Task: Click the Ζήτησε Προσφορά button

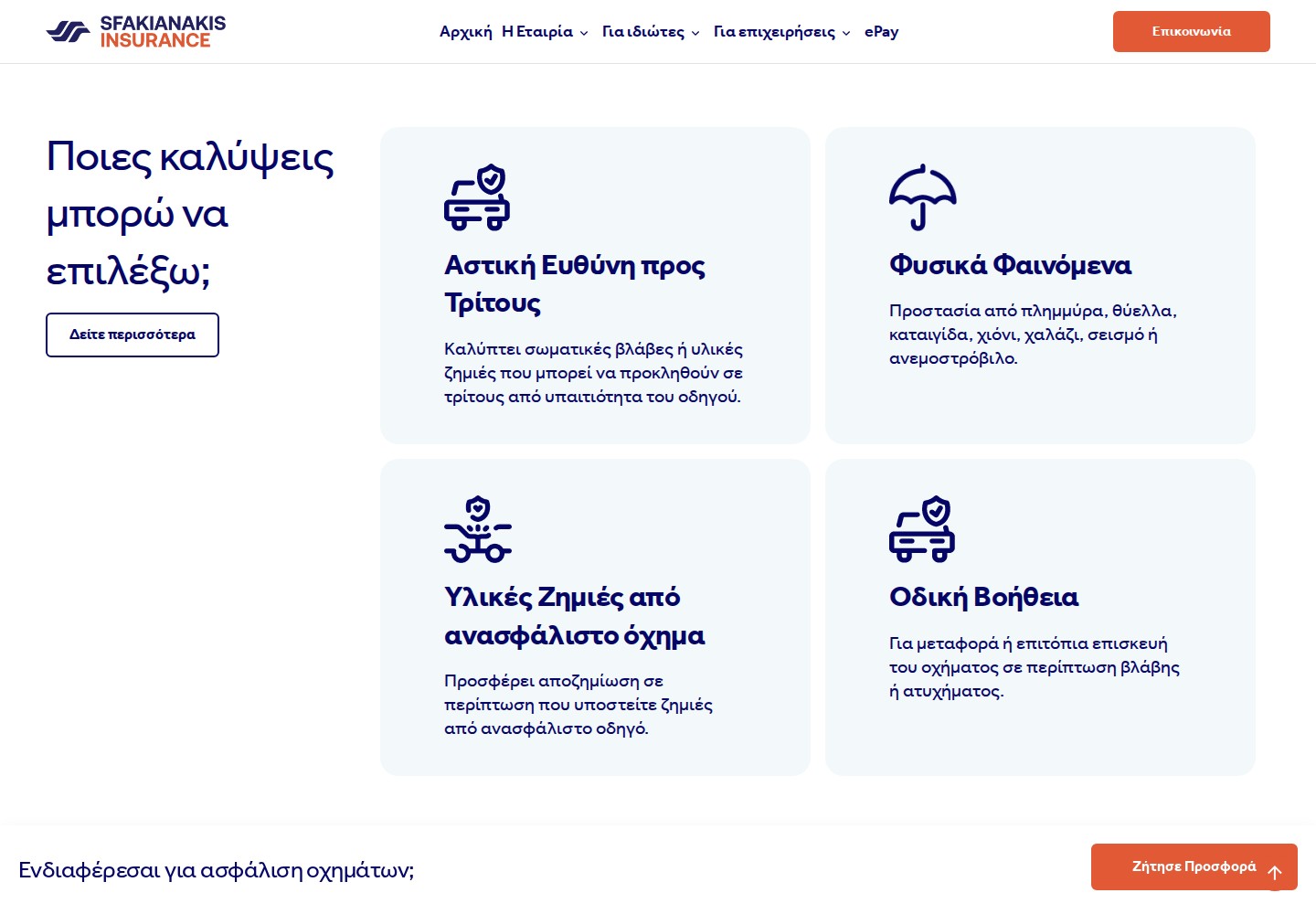Action: pos(1194,866)
